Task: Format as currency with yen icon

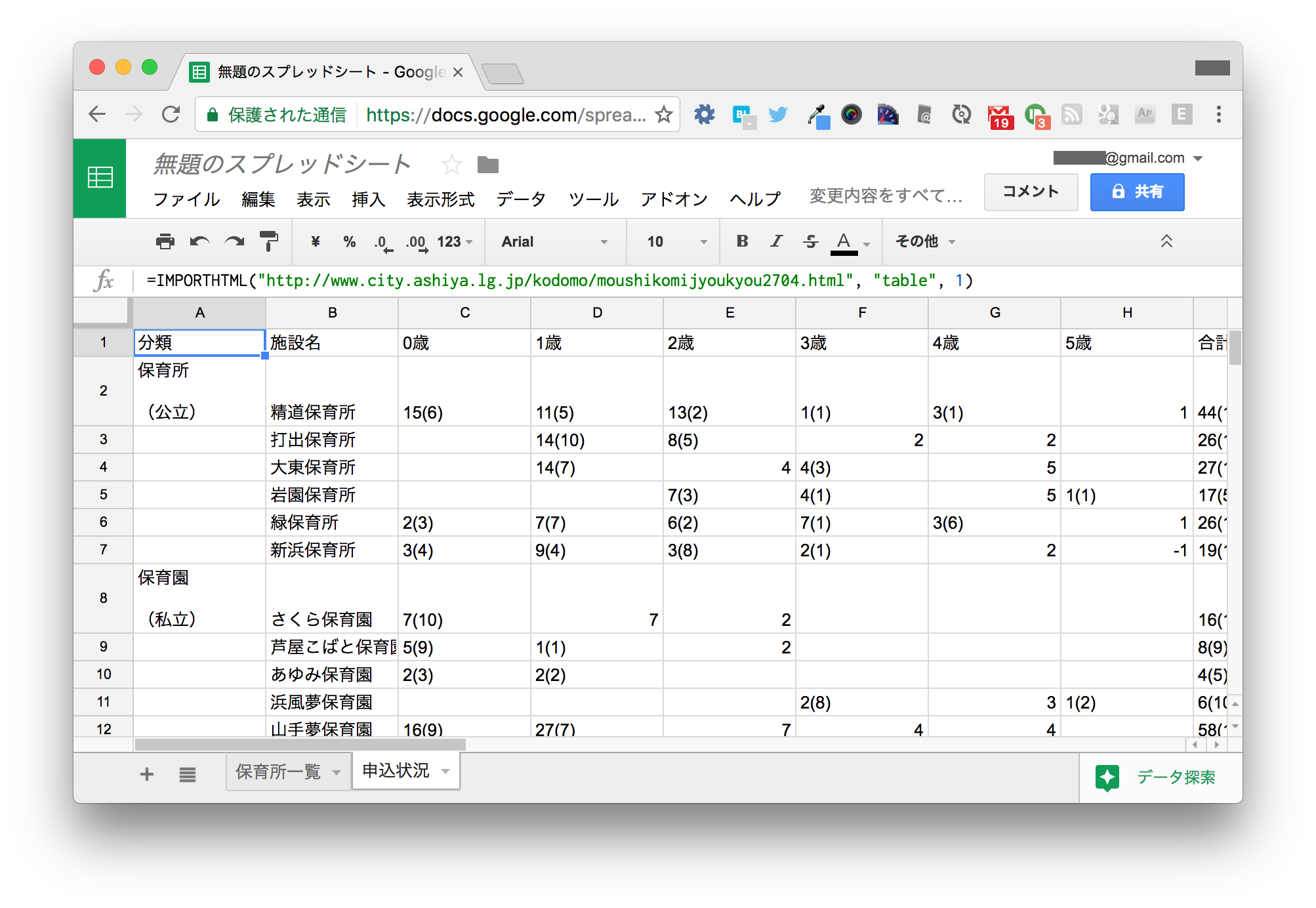Action: coord(316,242)
